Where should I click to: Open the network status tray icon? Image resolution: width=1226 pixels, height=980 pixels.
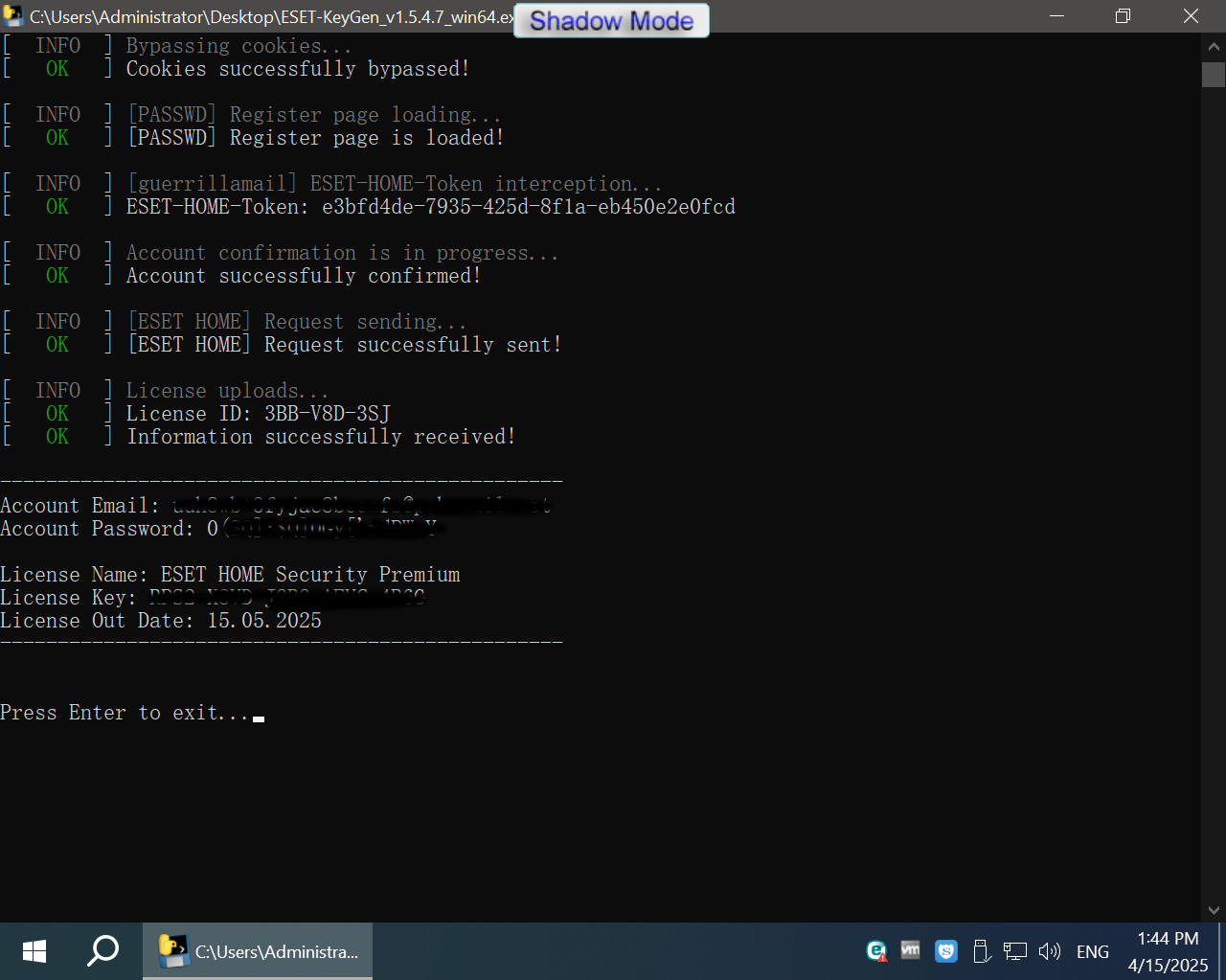coord(1015,951)
